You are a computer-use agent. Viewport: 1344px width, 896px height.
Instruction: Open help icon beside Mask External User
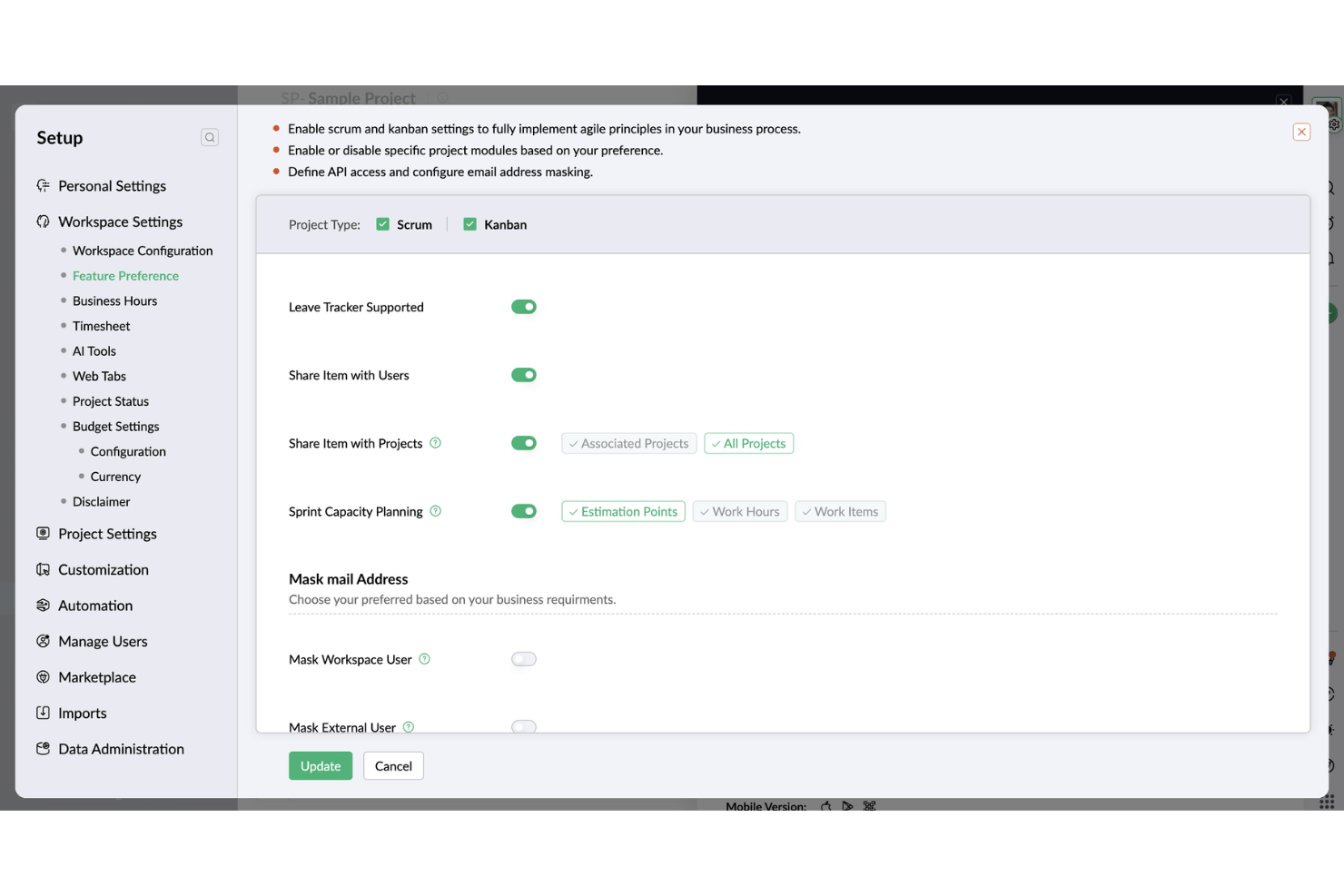pyautogui.click(x=409, y=726)
